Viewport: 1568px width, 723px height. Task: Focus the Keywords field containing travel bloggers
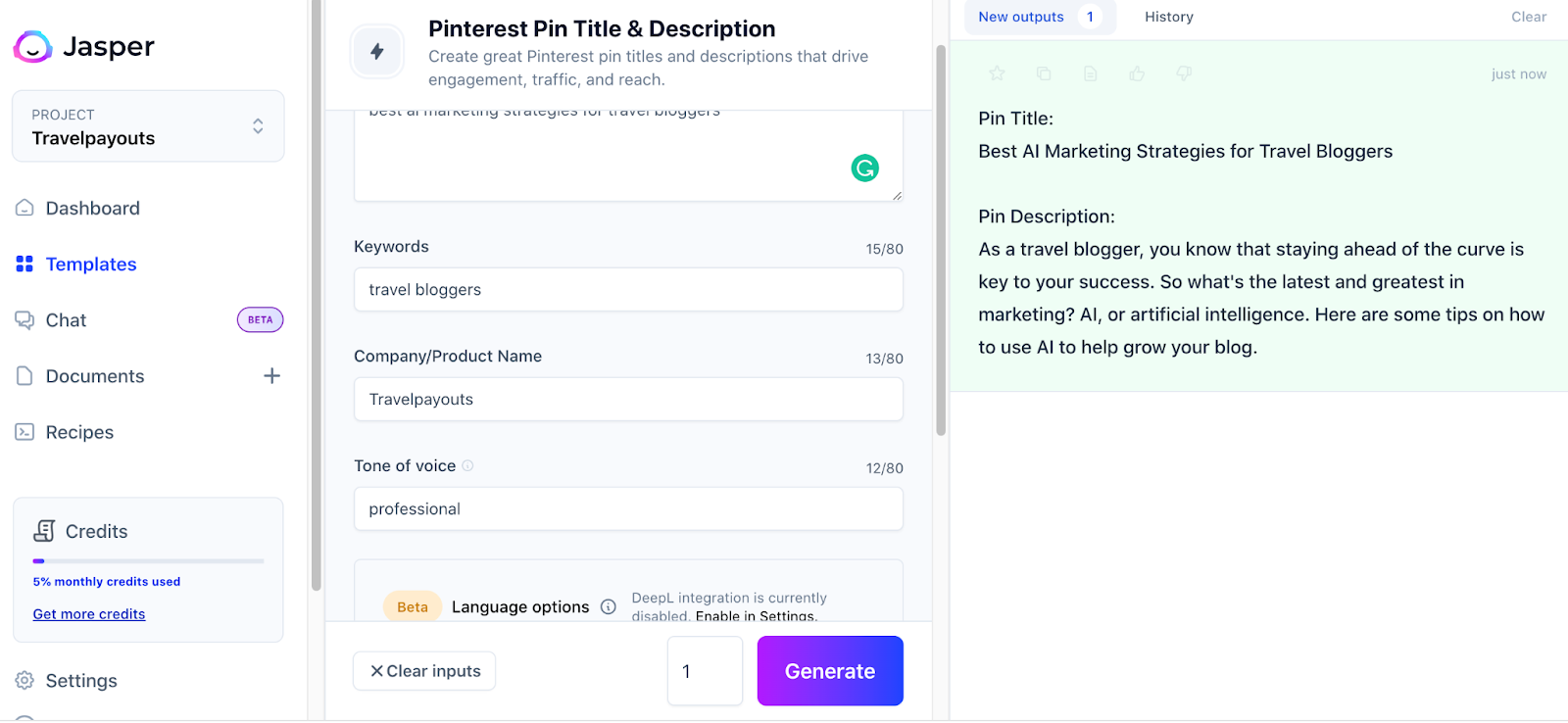[x=628, y=290]
